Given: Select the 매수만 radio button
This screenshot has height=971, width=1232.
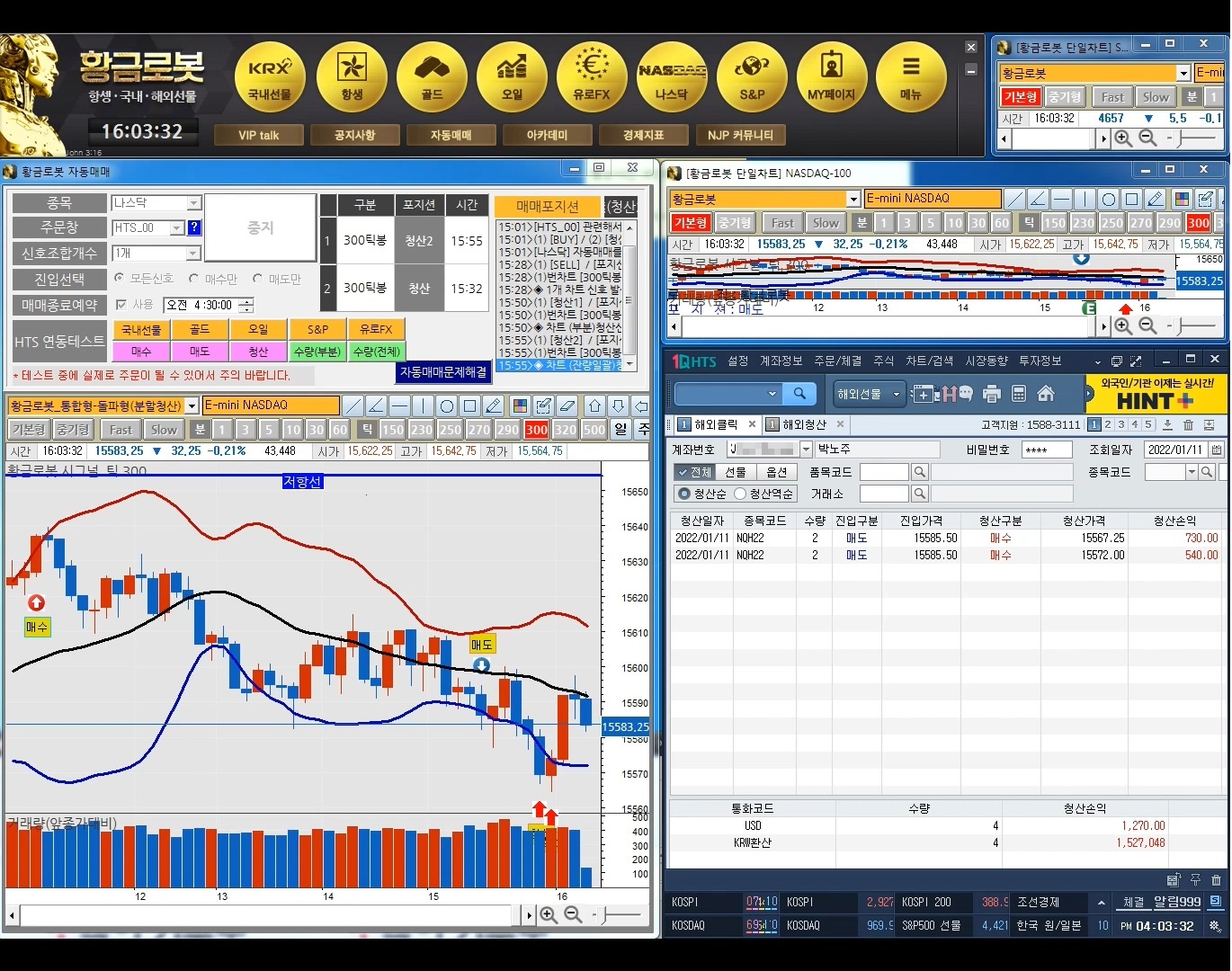Looking at the screenshot, I should coord(193,279).
